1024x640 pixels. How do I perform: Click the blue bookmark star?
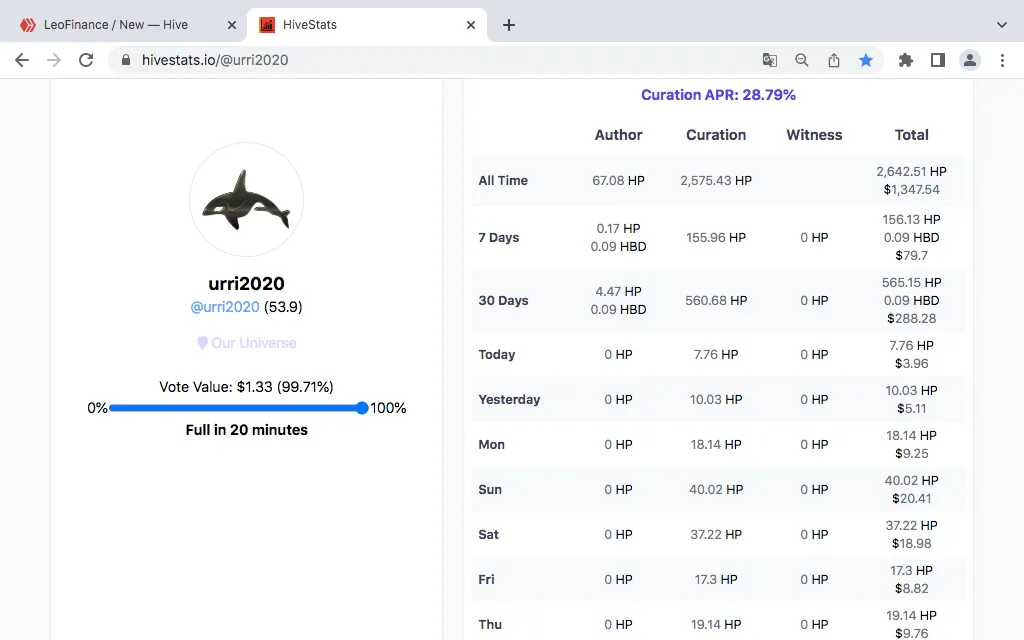tap(866, 60)
